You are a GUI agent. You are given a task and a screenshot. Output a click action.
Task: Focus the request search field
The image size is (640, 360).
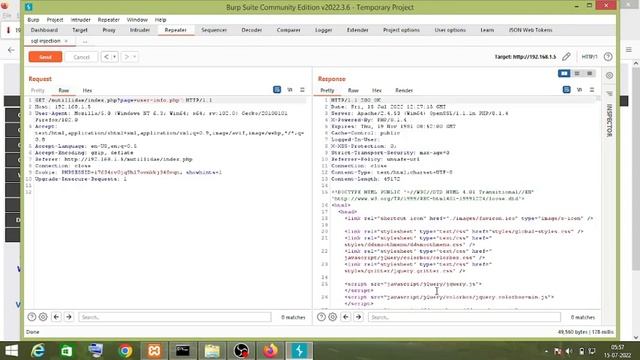coord(175,317)
